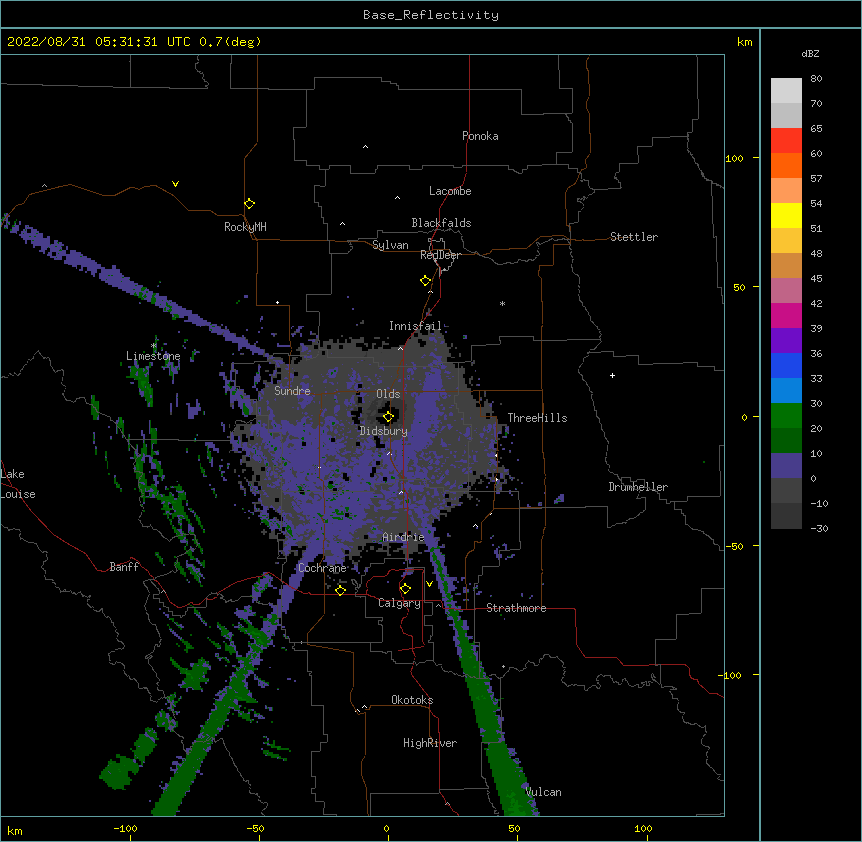This screenshot has width=862, height=842.
Task: Pick the royal blue 33–36 dBZ swatch
Action: pyautogui.click(x=786, y=365)
